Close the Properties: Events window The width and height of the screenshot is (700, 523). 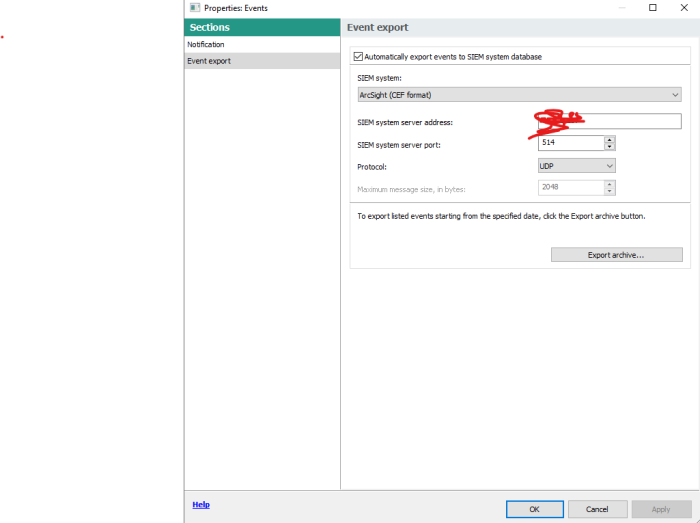click(684, 8)
